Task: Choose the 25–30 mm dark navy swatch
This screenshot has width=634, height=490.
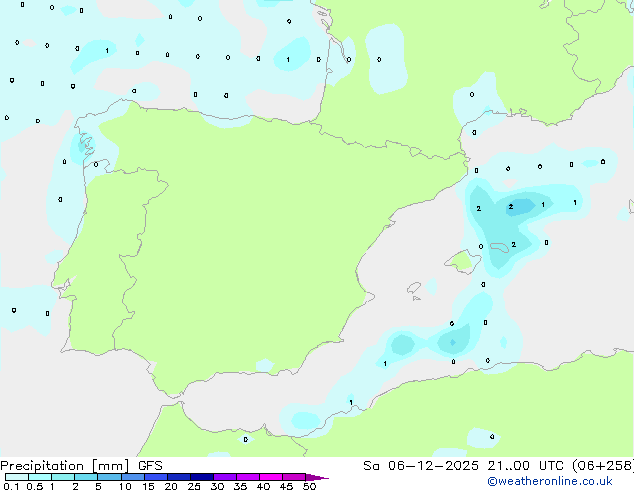Action: coord(201,477)
